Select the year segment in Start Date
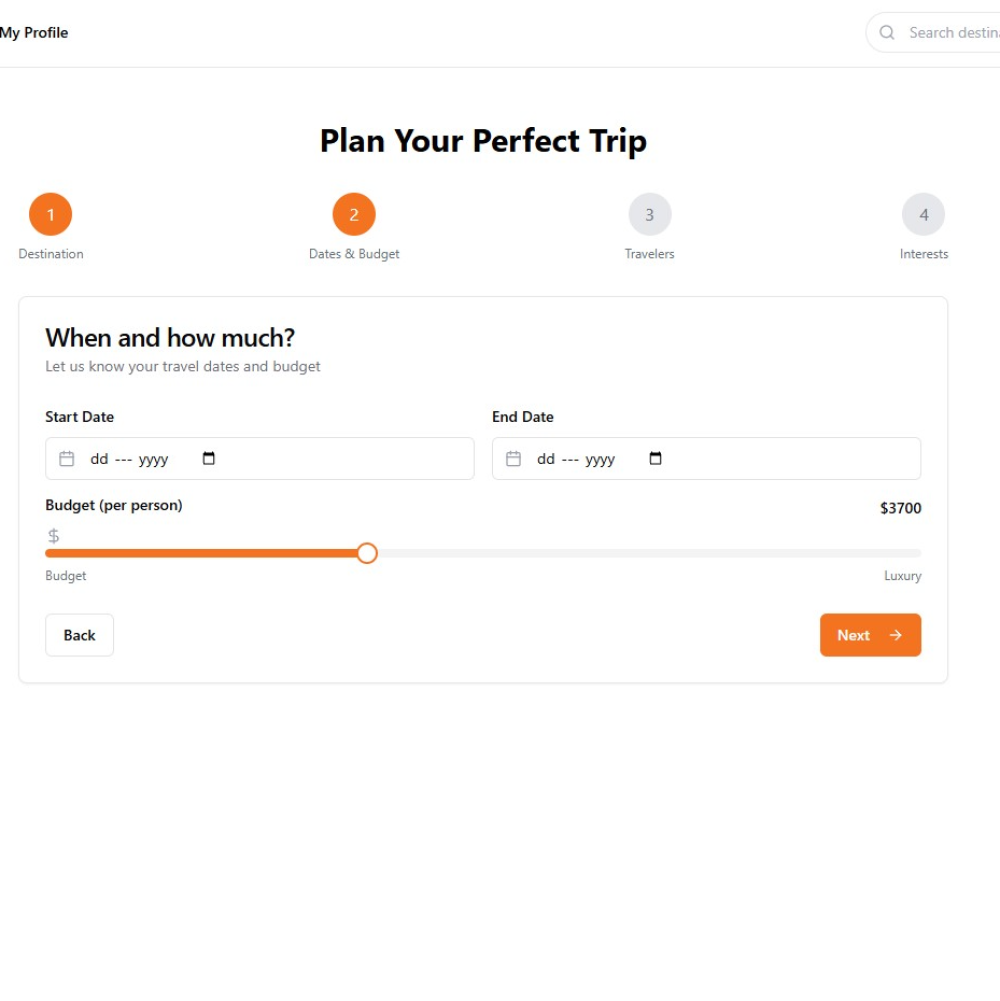Viewport: 1000px width, 1001px height. [154, 460]
